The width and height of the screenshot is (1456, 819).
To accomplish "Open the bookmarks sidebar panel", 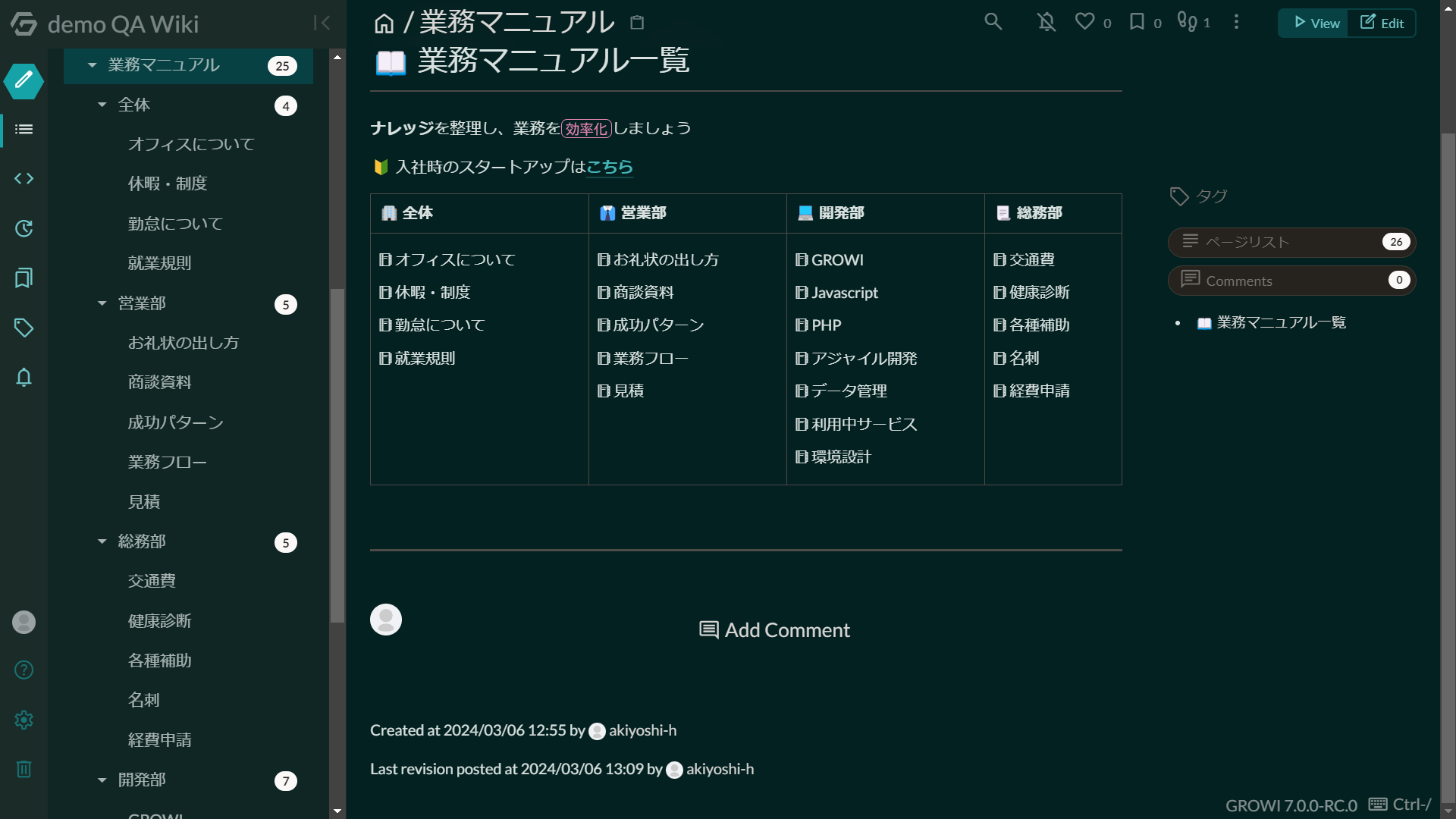I will click(x=24, y=278).
